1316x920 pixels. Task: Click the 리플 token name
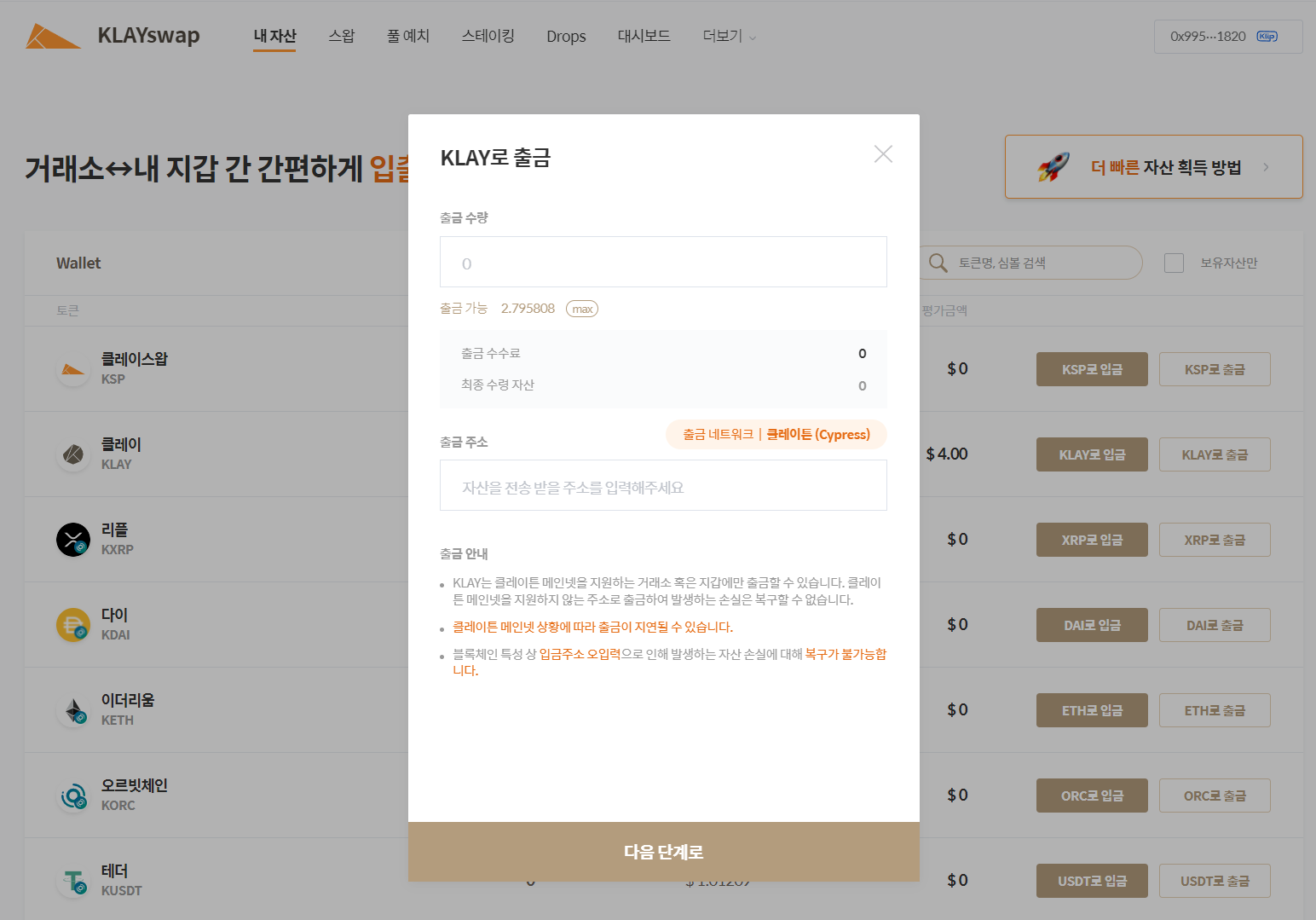point(114,529)
